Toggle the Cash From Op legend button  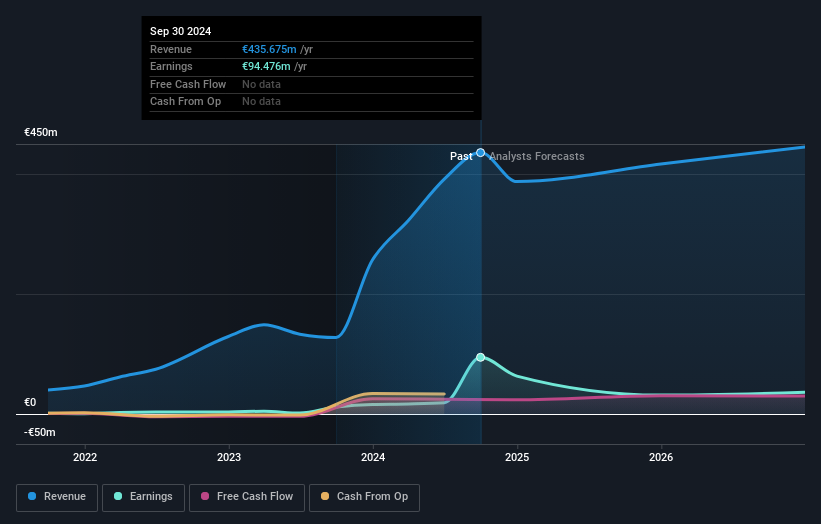pyautogui.click(x=364, y=497)
